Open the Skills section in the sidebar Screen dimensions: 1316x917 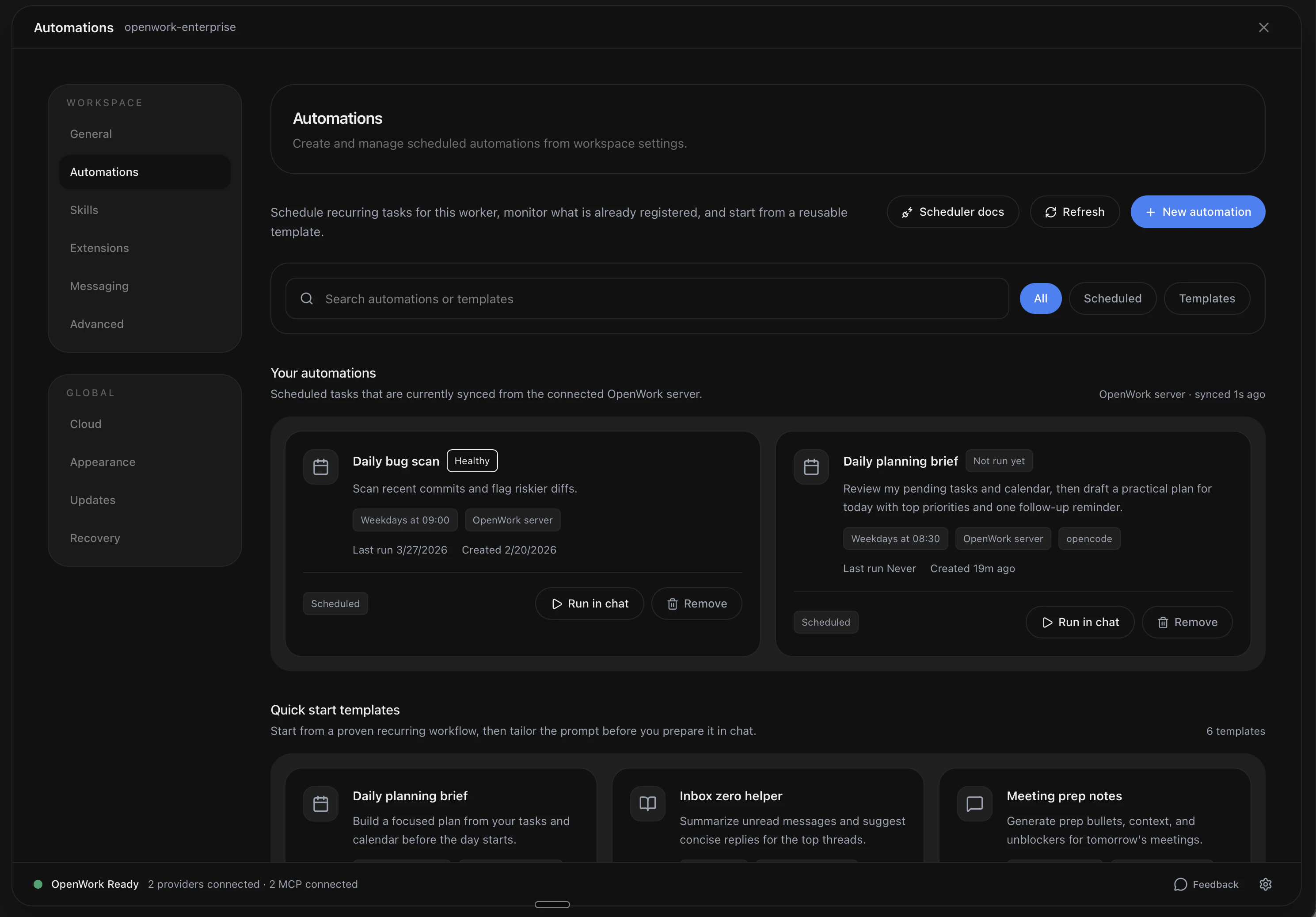pos(84,210)
